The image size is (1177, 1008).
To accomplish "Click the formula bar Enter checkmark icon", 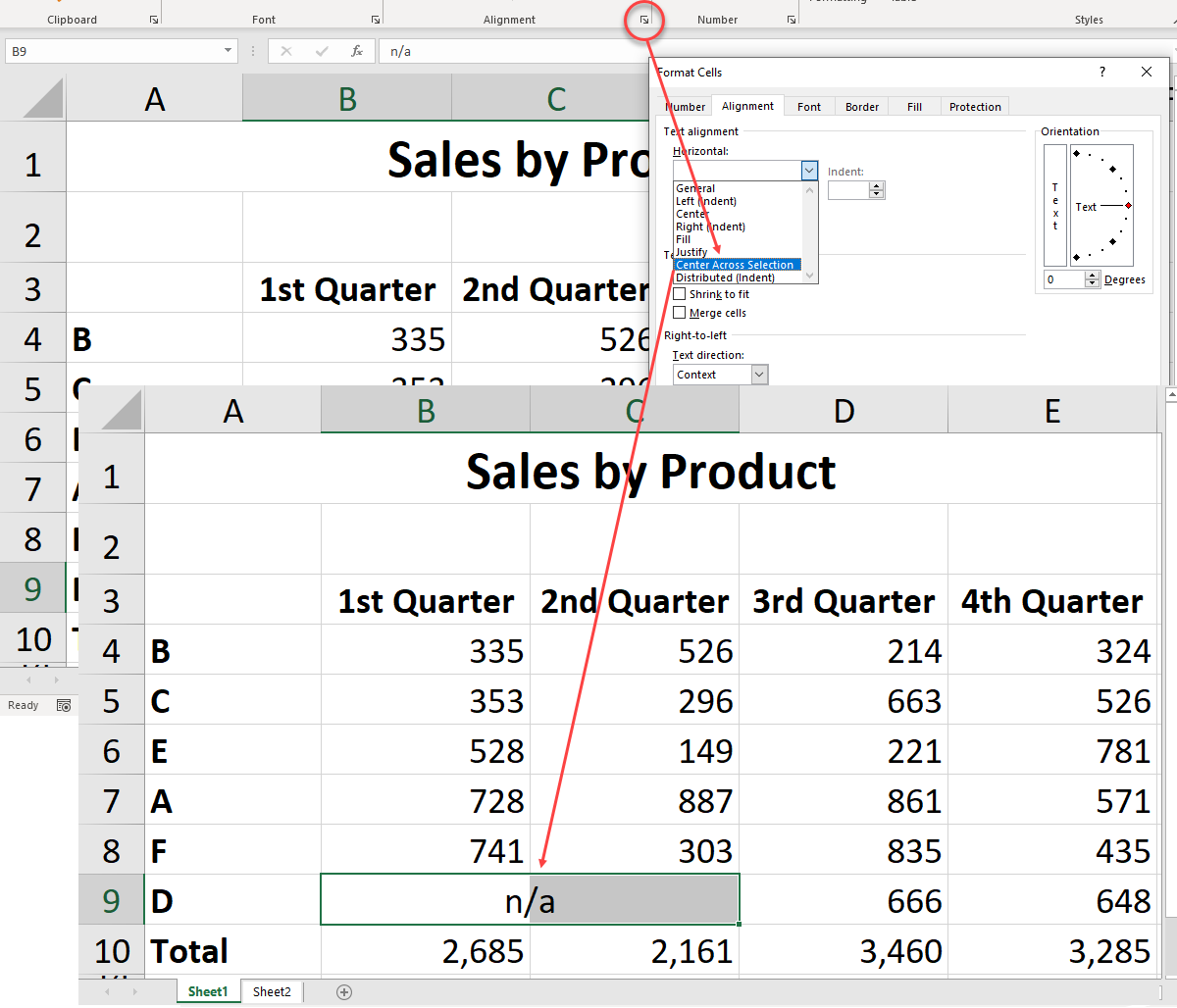I will pos(322,51).
